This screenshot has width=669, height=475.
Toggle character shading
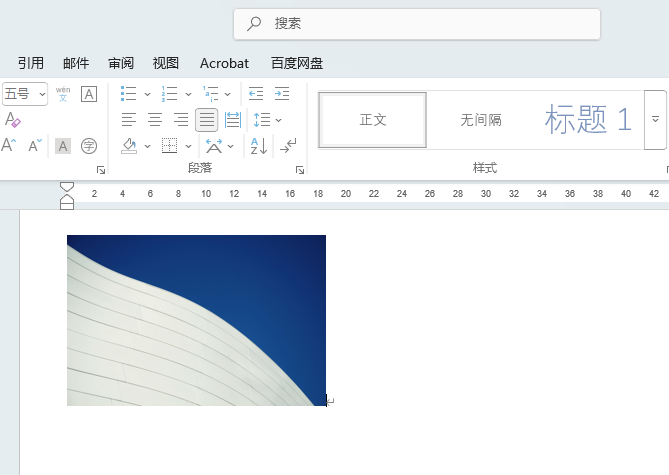(x=63, y=146)
